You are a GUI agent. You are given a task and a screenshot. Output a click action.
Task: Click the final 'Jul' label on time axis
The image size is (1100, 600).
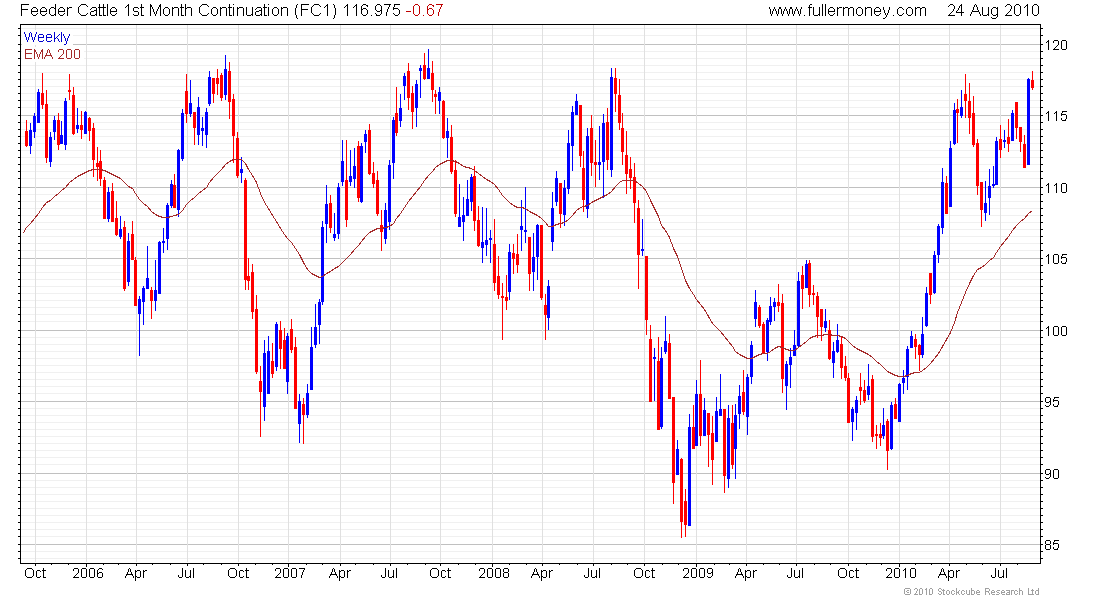tap(999, 573)
